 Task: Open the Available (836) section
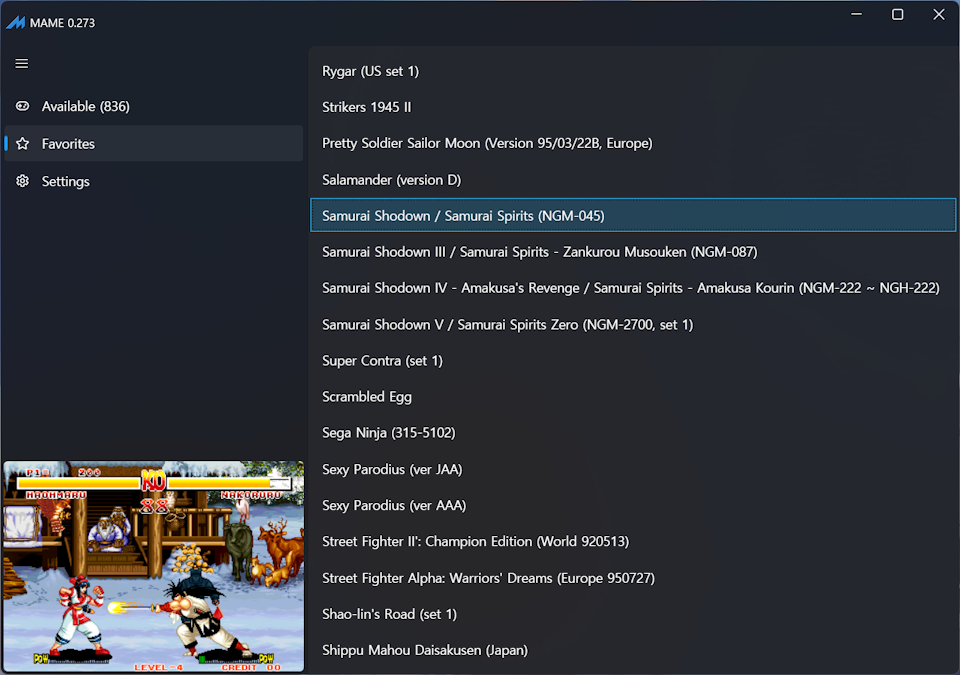click(154, 107)
